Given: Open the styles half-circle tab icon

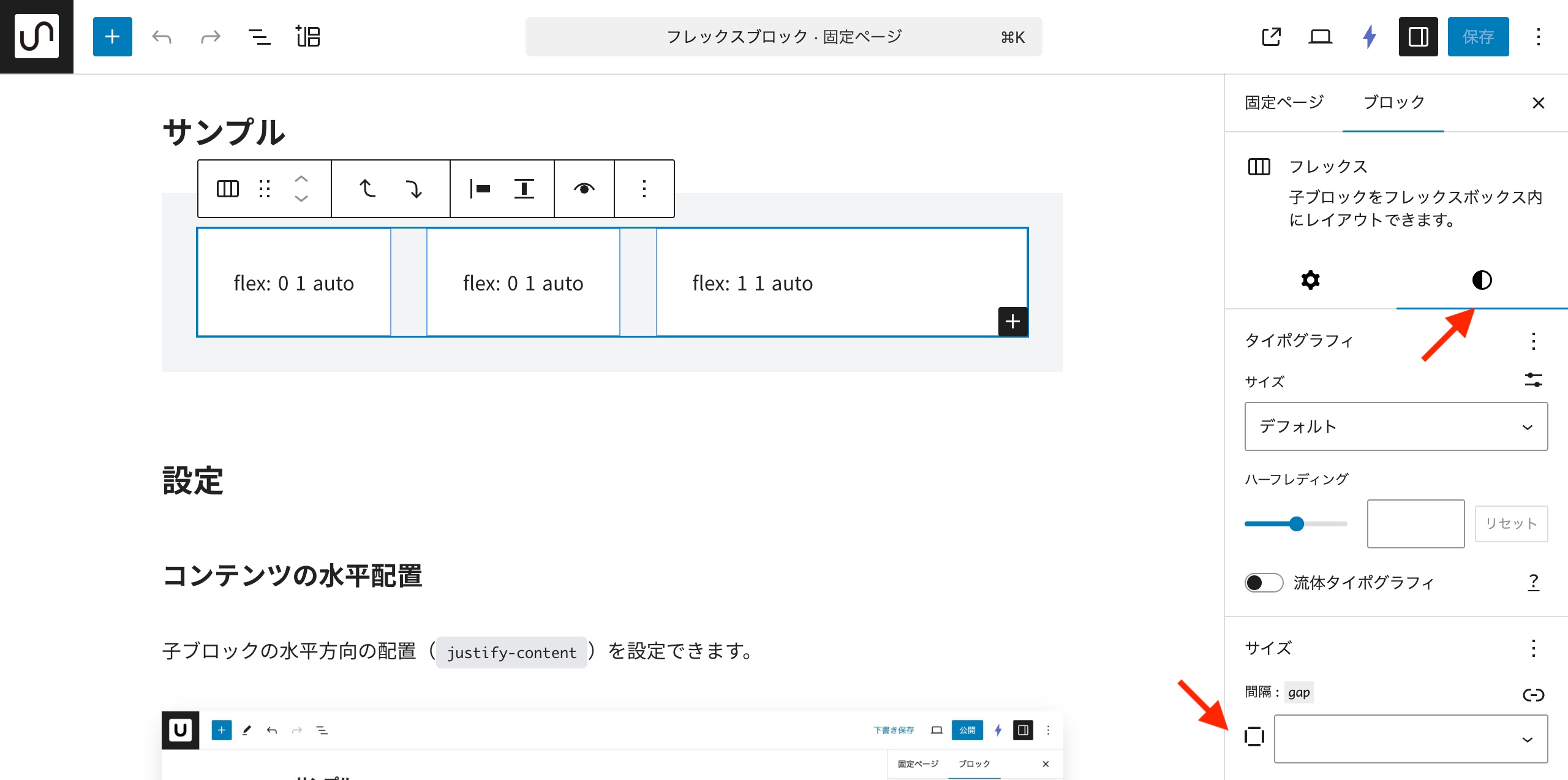Looking at the screenshot, I should click(x=1482, y=280).
